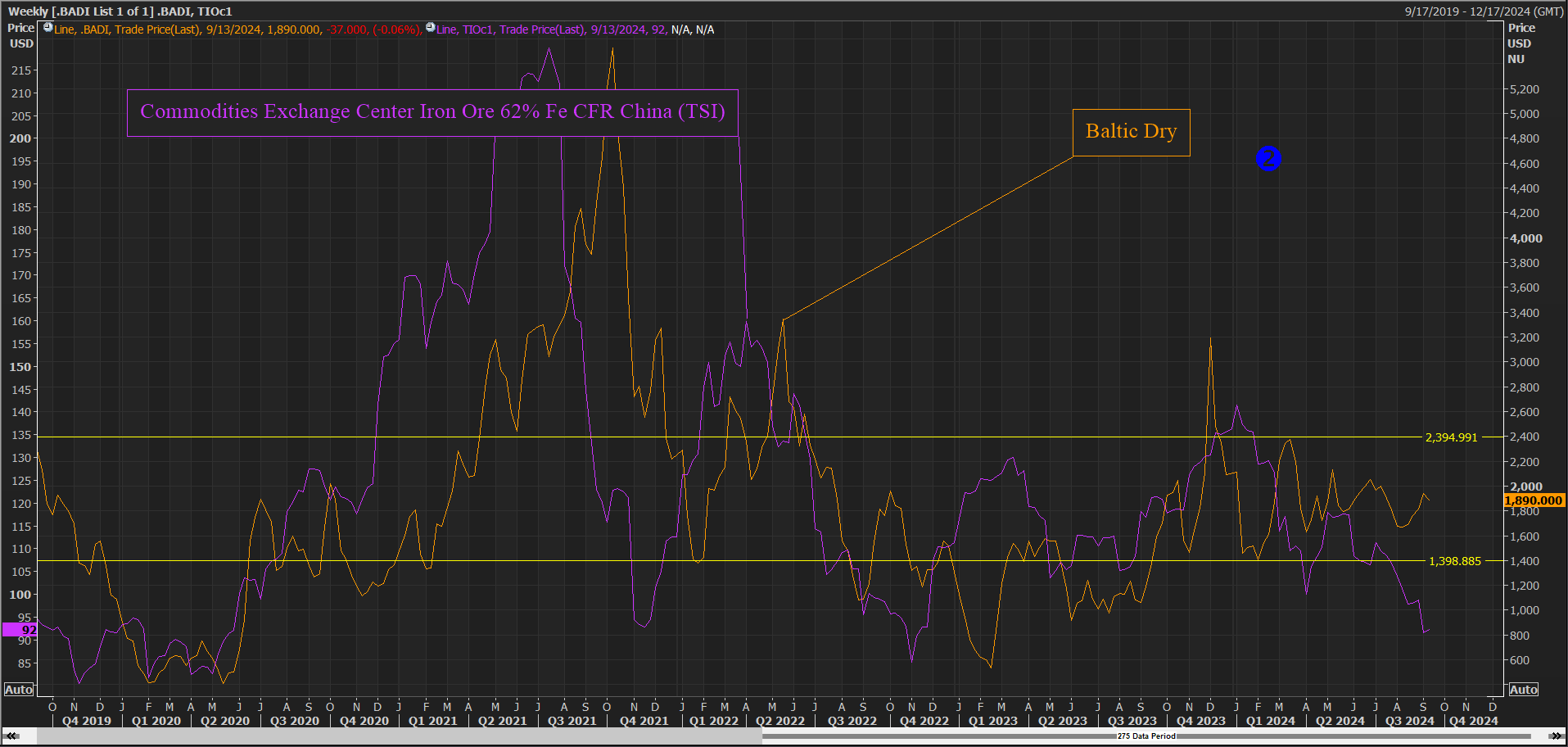The image size is (1568, 747).
Task: Select the 1,398.885 horizontal line label
Action: pos(1454,561)
